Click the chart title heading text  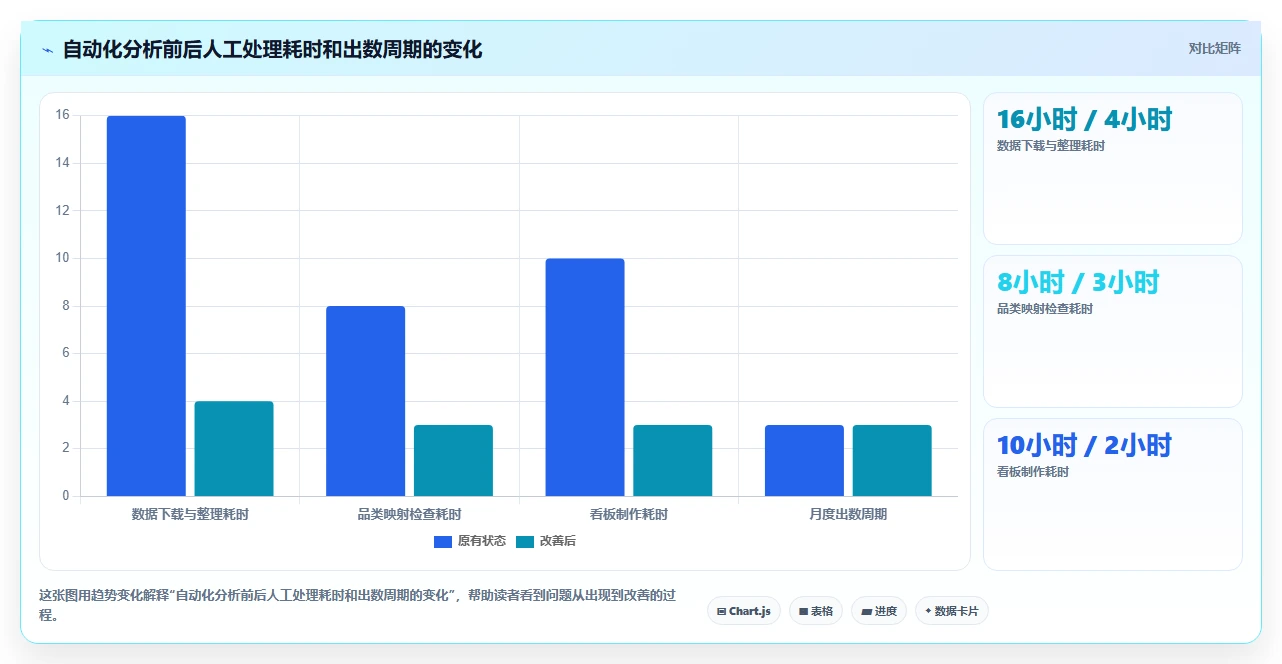coord(272,49)
